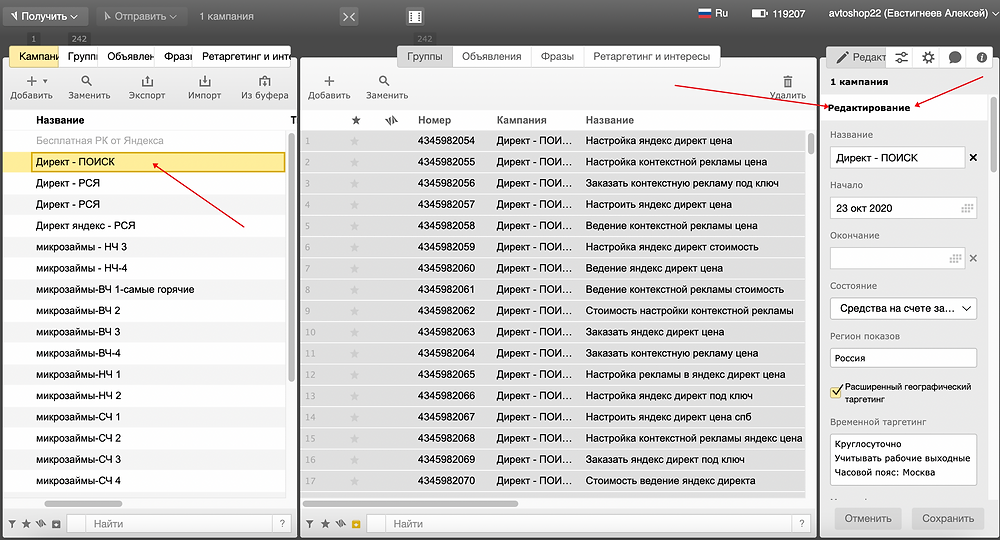Click the Сохранить button
Image resolution: width=1000 pixels, height=540 pixels.
coord(948,518)
